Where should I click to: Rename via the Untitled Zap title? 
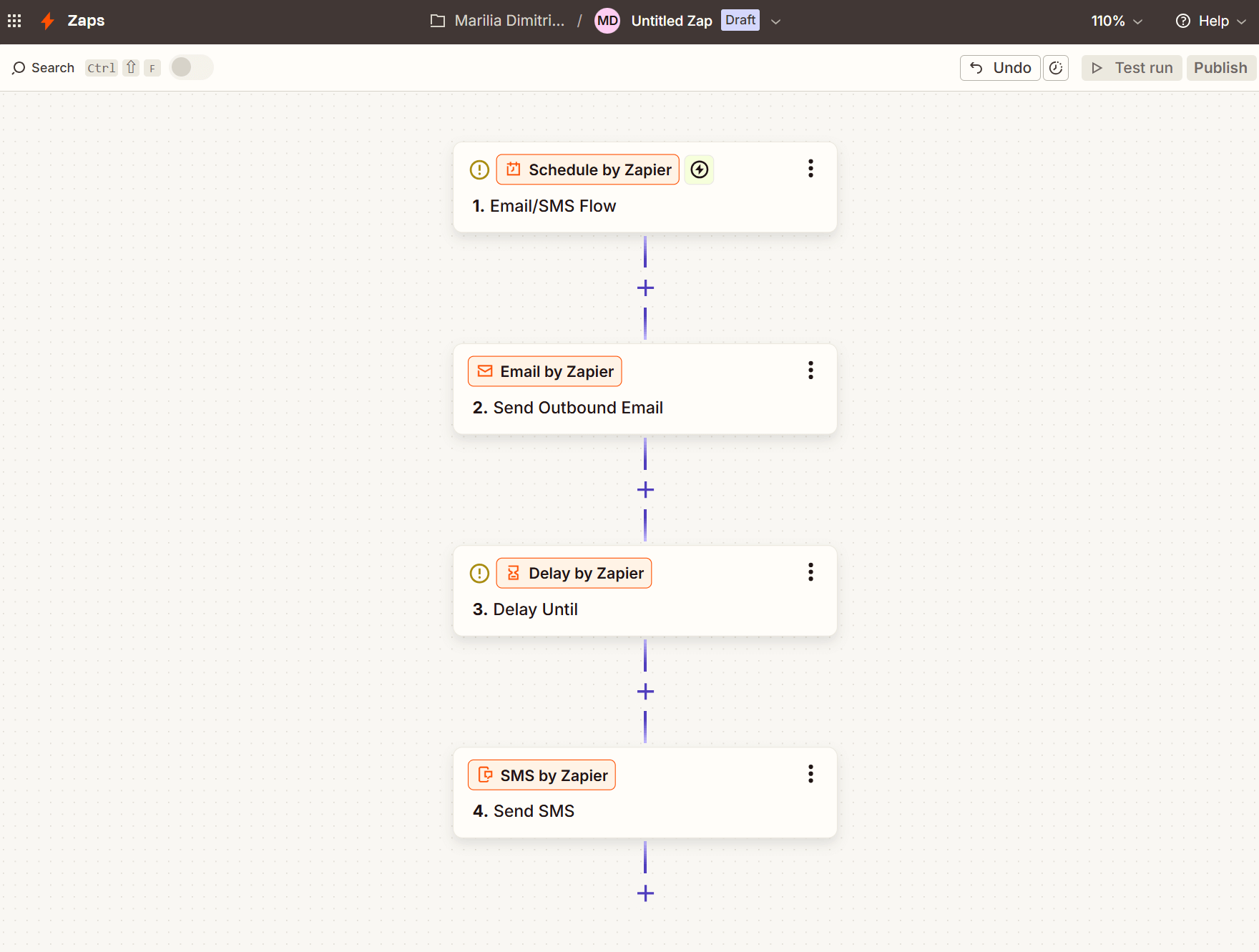pos(672,21)
